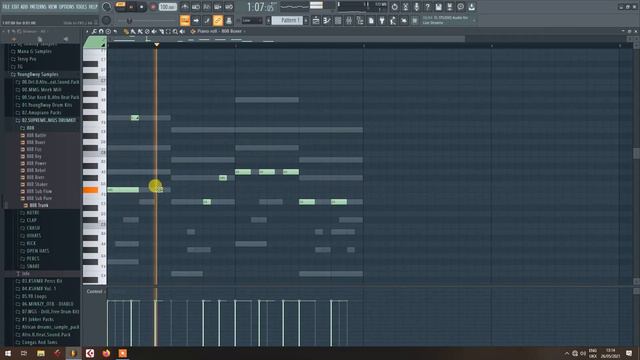Open the piano roll main menu arrow
Screen dimensions: 640x360
87,31
